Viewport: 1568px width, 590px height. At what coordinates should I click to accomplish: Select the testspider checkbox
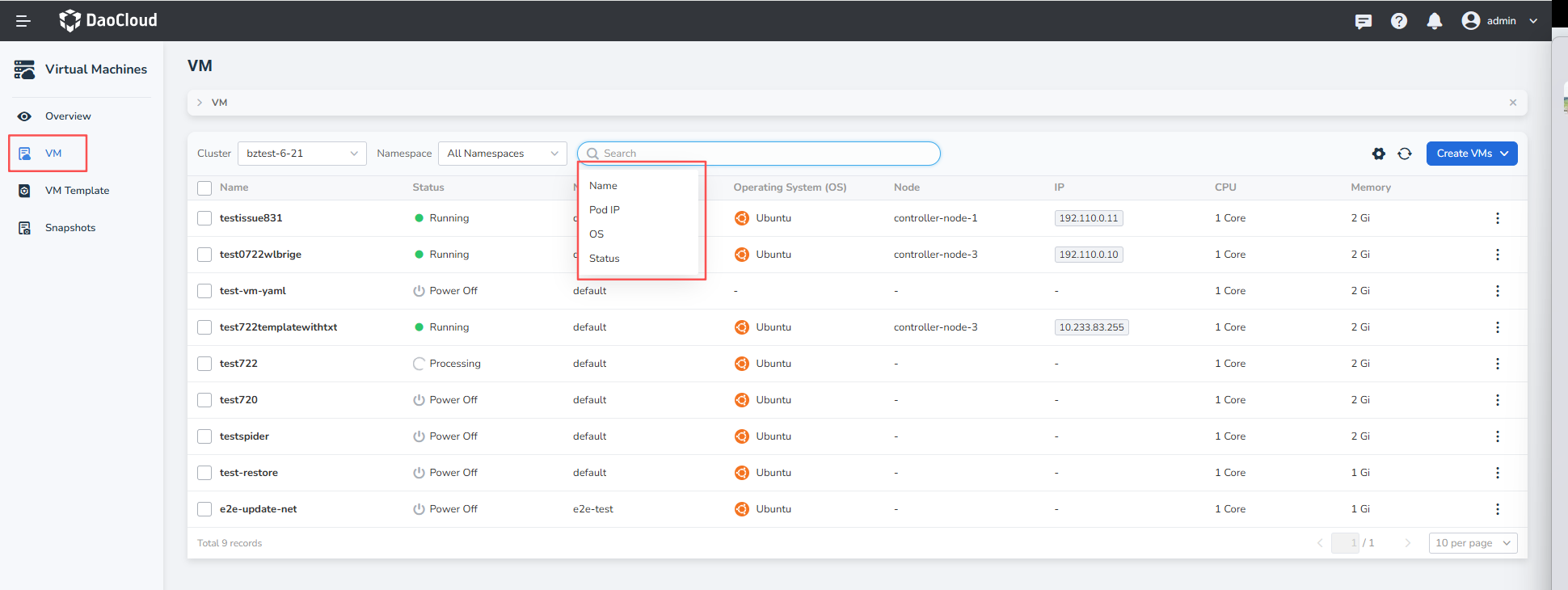(204, 436)
